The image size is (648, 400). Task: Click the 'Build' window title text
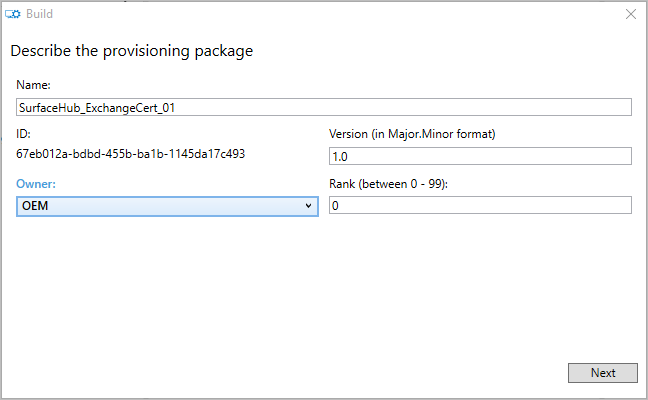pos(41,14)
